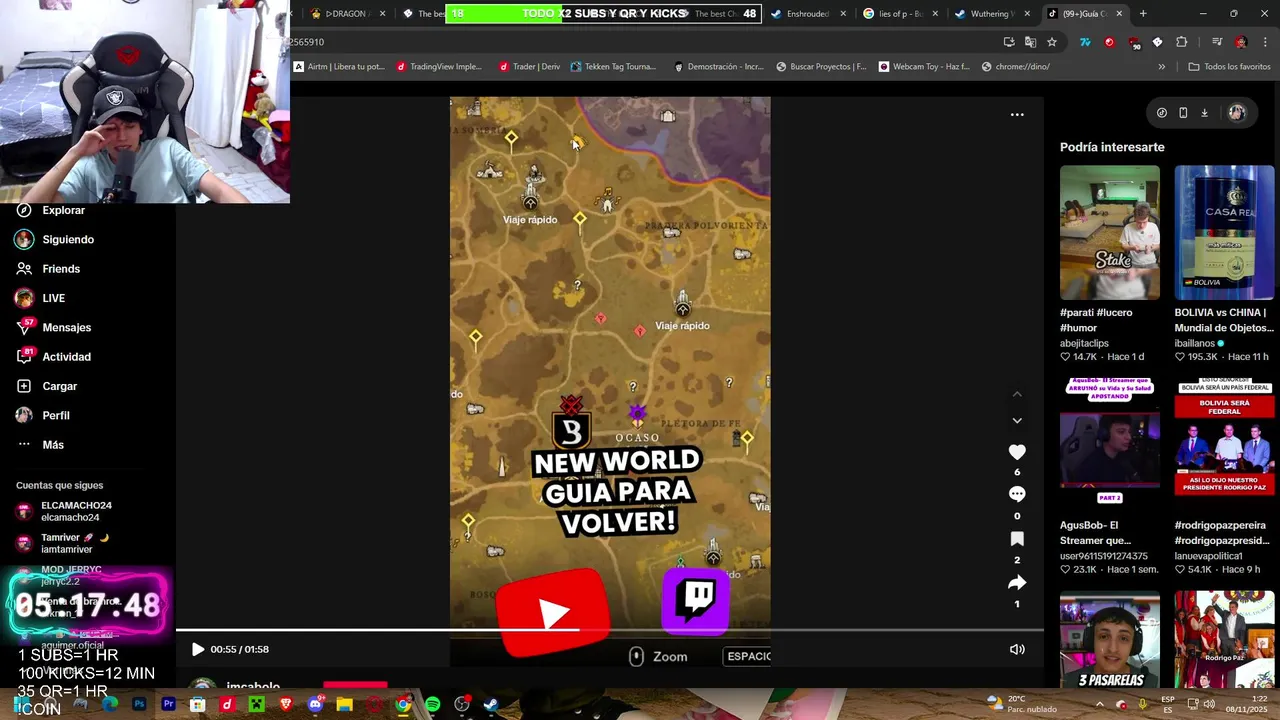Screen dimensions: 1280x720
Task: Open Photoshop from the taskbar
Action: click(x=139, y=704)
